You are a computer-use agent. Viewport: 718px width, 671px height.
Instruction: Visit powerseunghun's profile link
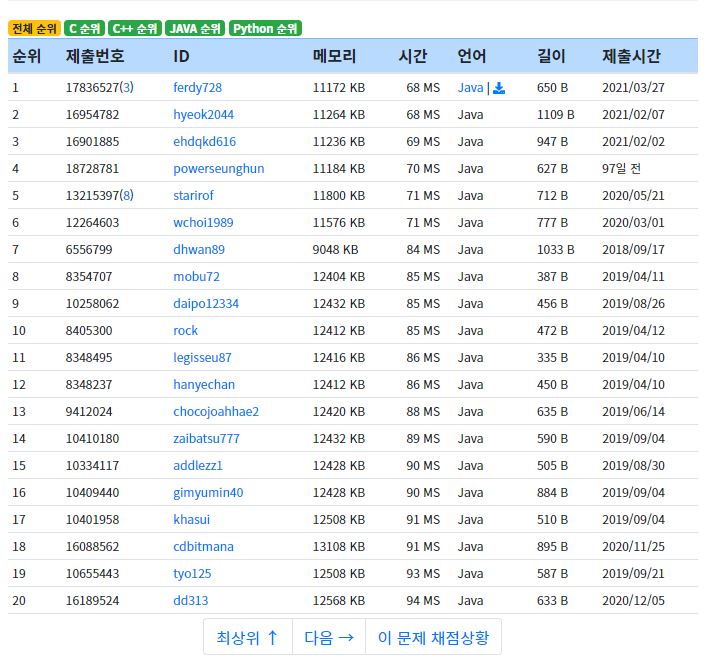[218, 169]
